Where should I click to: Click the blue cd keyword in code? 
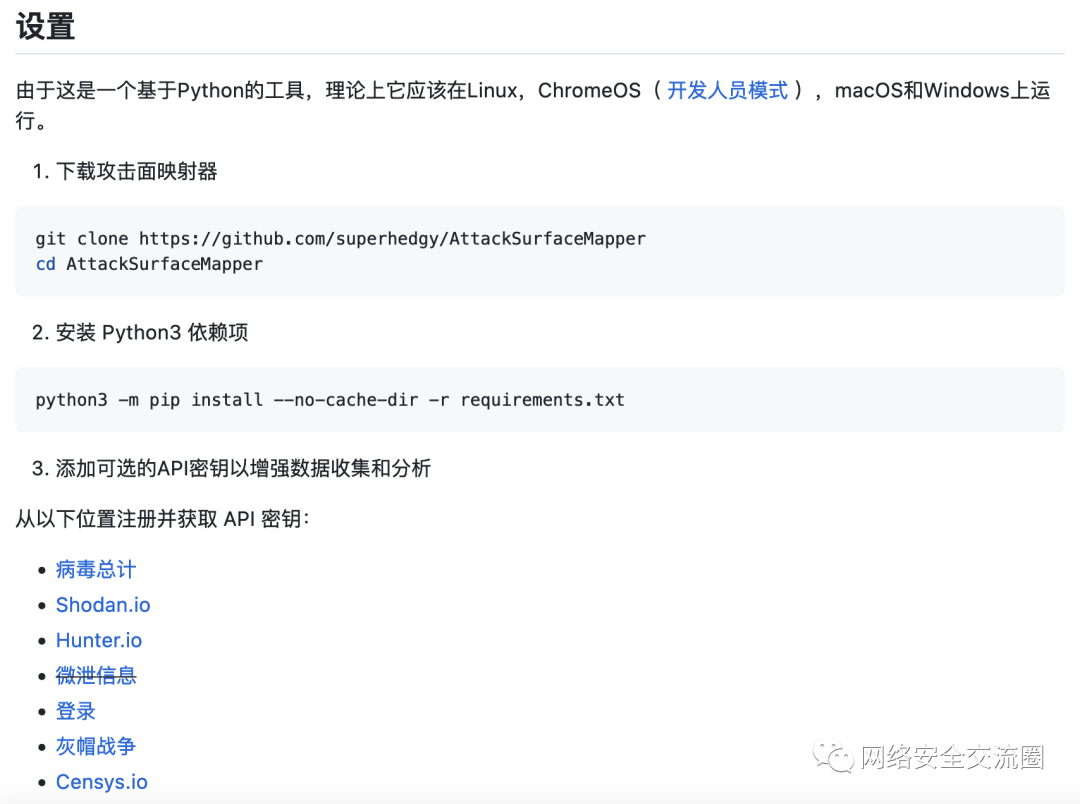point(45,264)
